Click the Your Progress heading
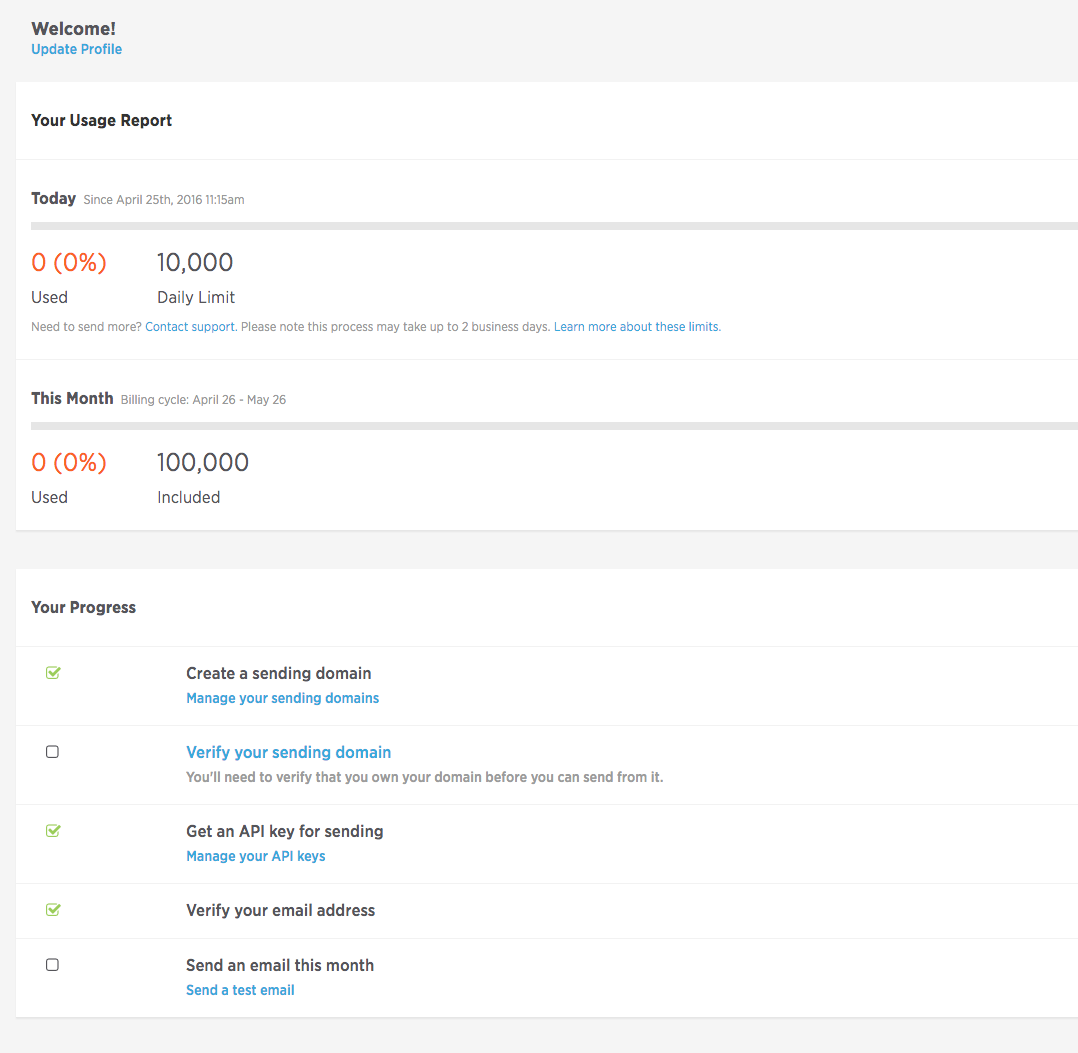1078x1053 pixels. [x=84, y=608]
